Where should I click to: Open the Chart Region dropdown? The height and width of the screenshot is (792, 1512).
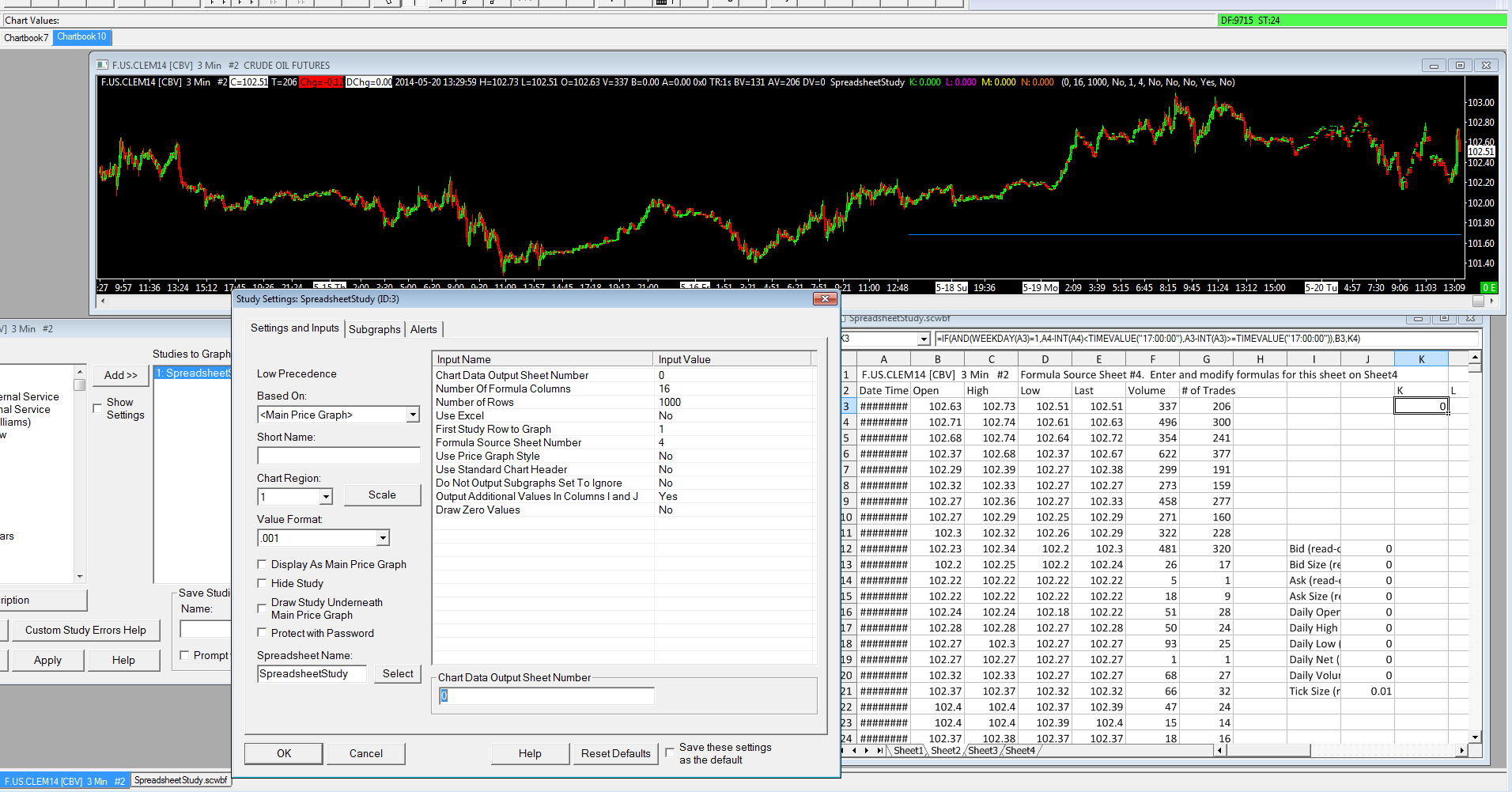tap(326, 497)
